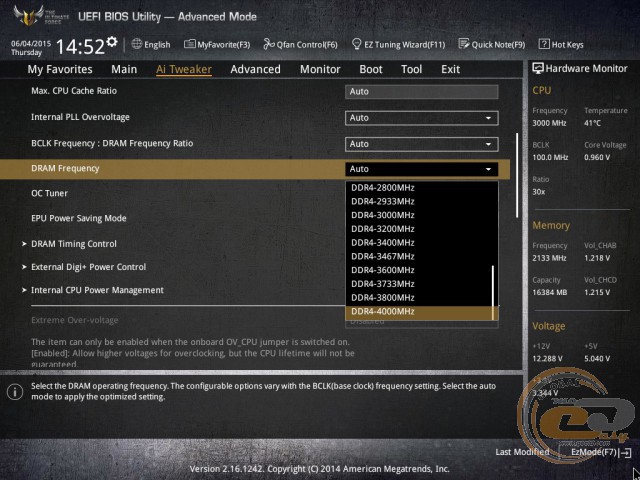Open Quick Note pencil icon
This screenshot has width=640, height=480.
coord(464,44)
